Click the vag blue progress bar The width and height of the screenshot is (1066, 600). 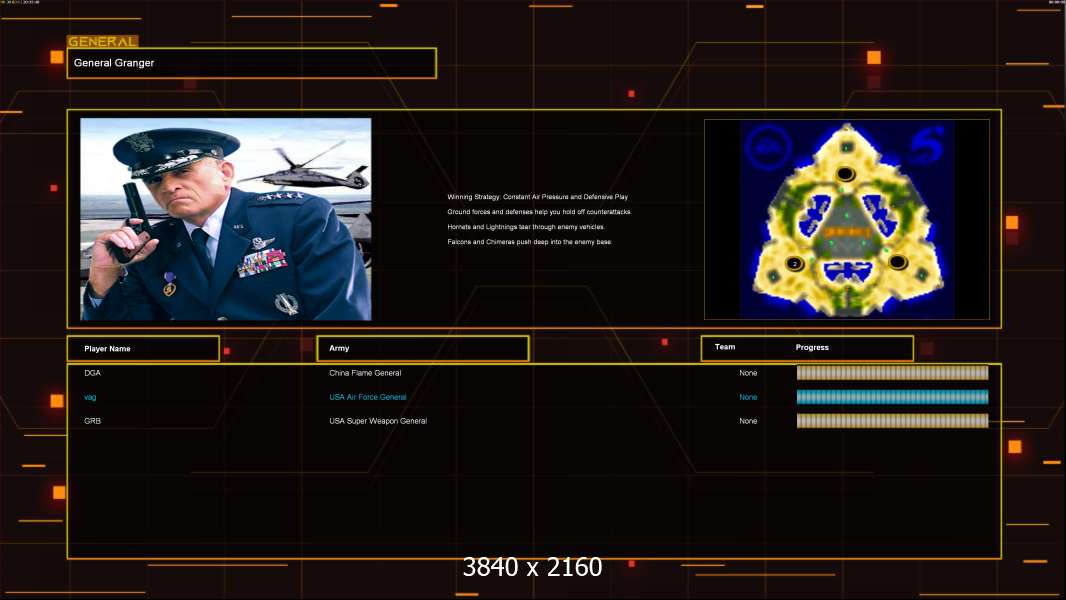893,397
